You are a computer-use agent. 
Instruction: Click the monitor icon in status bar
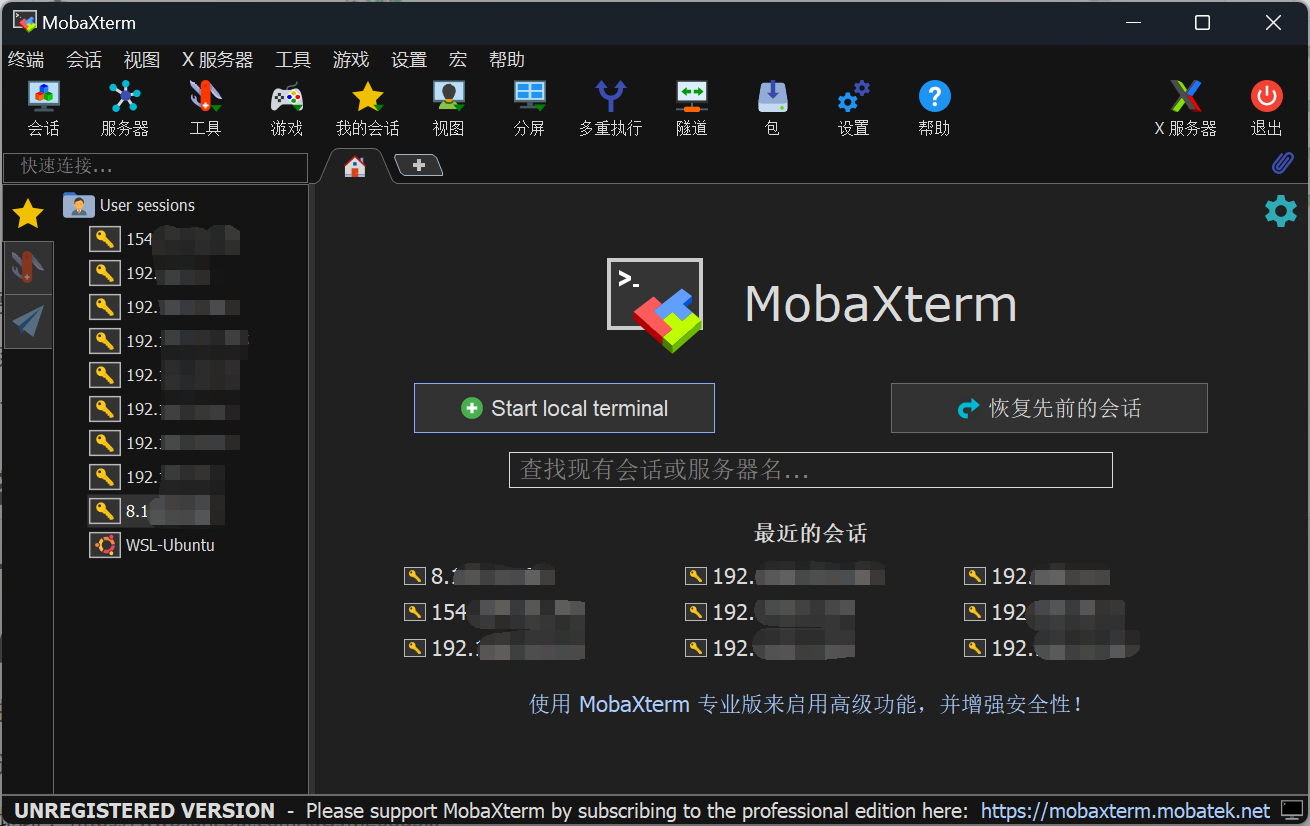click(x=1292, y=810)
